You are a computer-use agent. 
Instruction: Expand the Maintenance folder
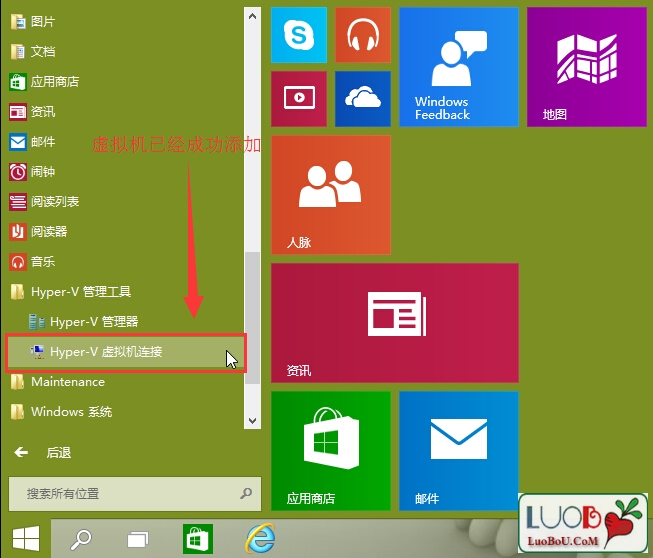[x=125, y=382]
